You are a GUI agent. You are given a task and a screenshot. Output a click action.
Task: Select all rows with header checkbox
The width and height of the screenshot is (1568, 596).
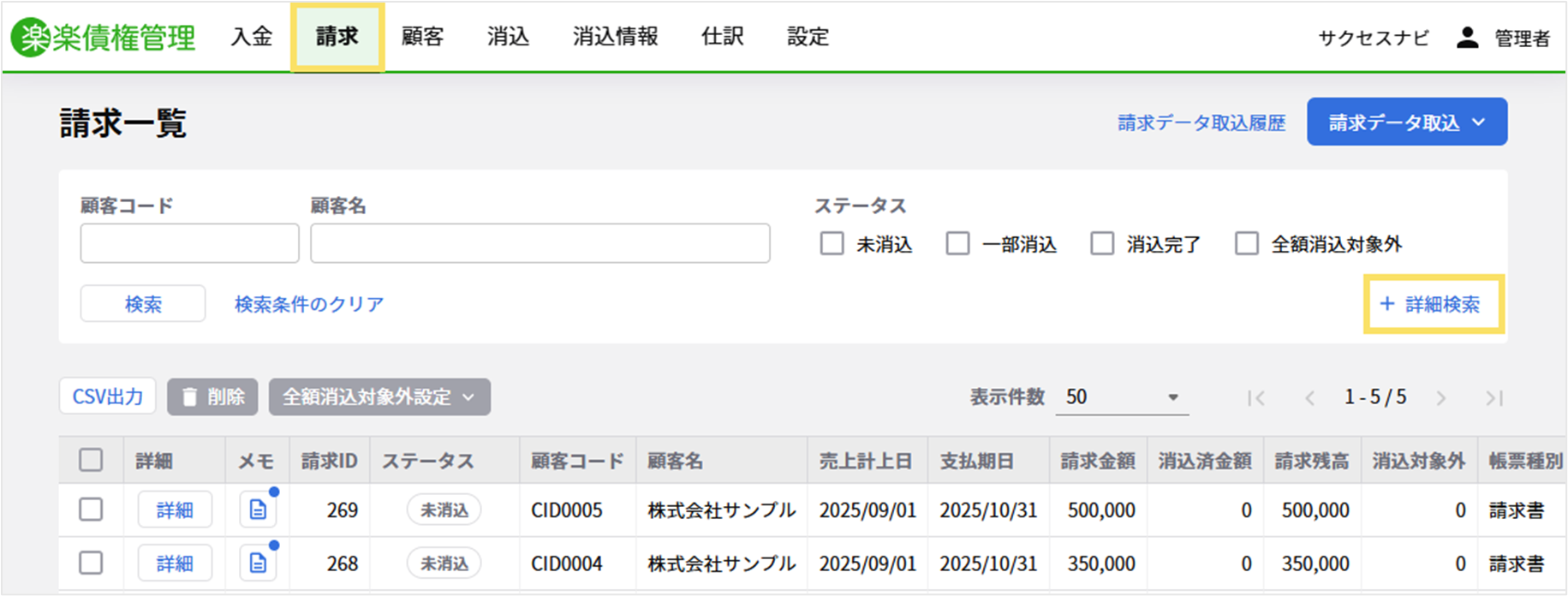(x=91, y=461)
